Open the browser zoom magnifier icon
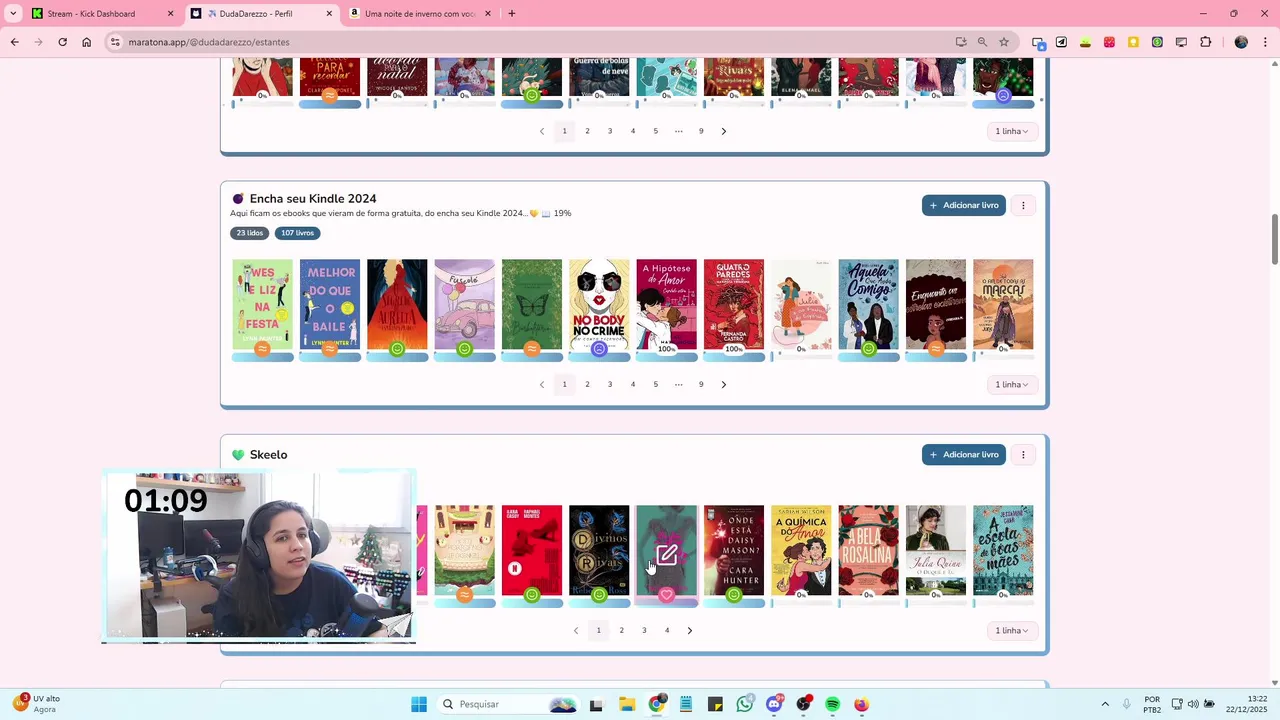Image resolution: width=1280 pixels, height=720 pixels. 982,42
